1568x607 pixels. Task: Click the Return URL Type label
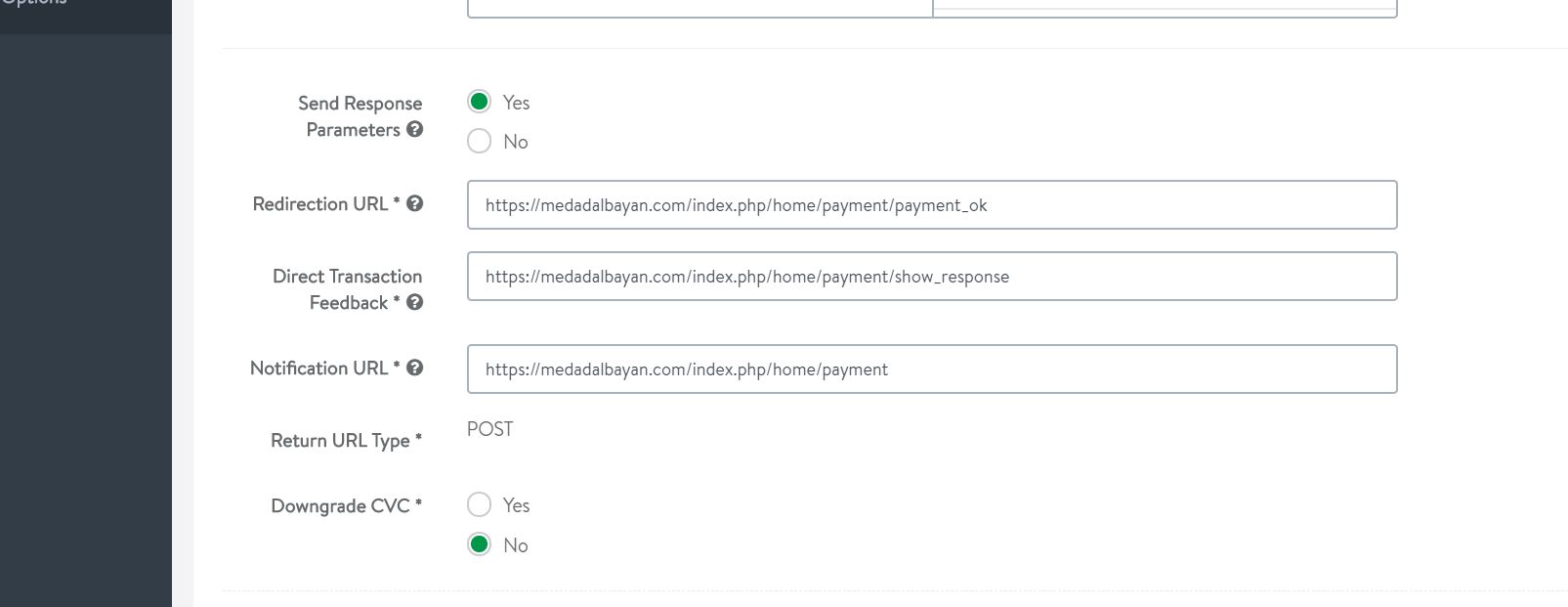[x=340, y=440]
